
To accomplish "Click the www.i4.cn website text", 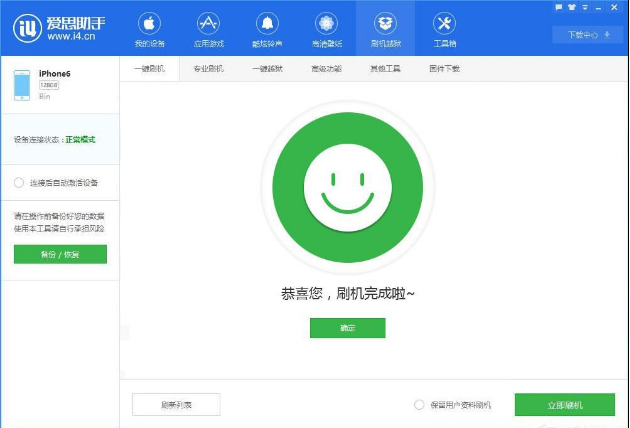I will click(x=71, y=37).
